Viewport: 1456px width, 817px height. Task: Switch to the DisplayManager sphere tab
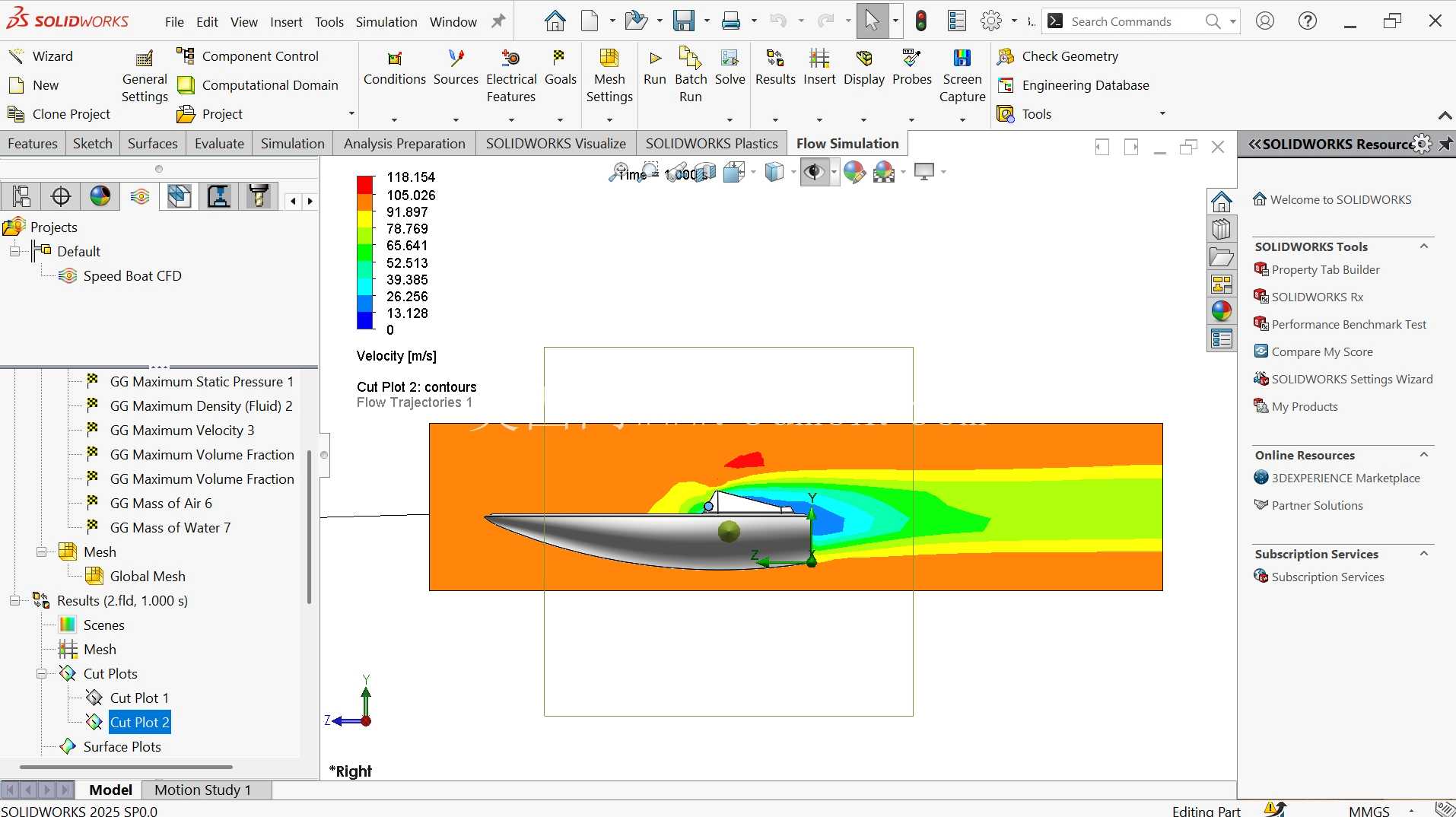[x=100, y=196]
